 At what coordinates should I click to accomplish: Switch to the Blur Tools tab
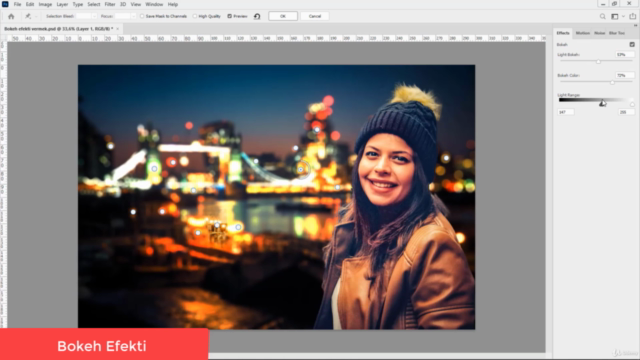point(617,33)
